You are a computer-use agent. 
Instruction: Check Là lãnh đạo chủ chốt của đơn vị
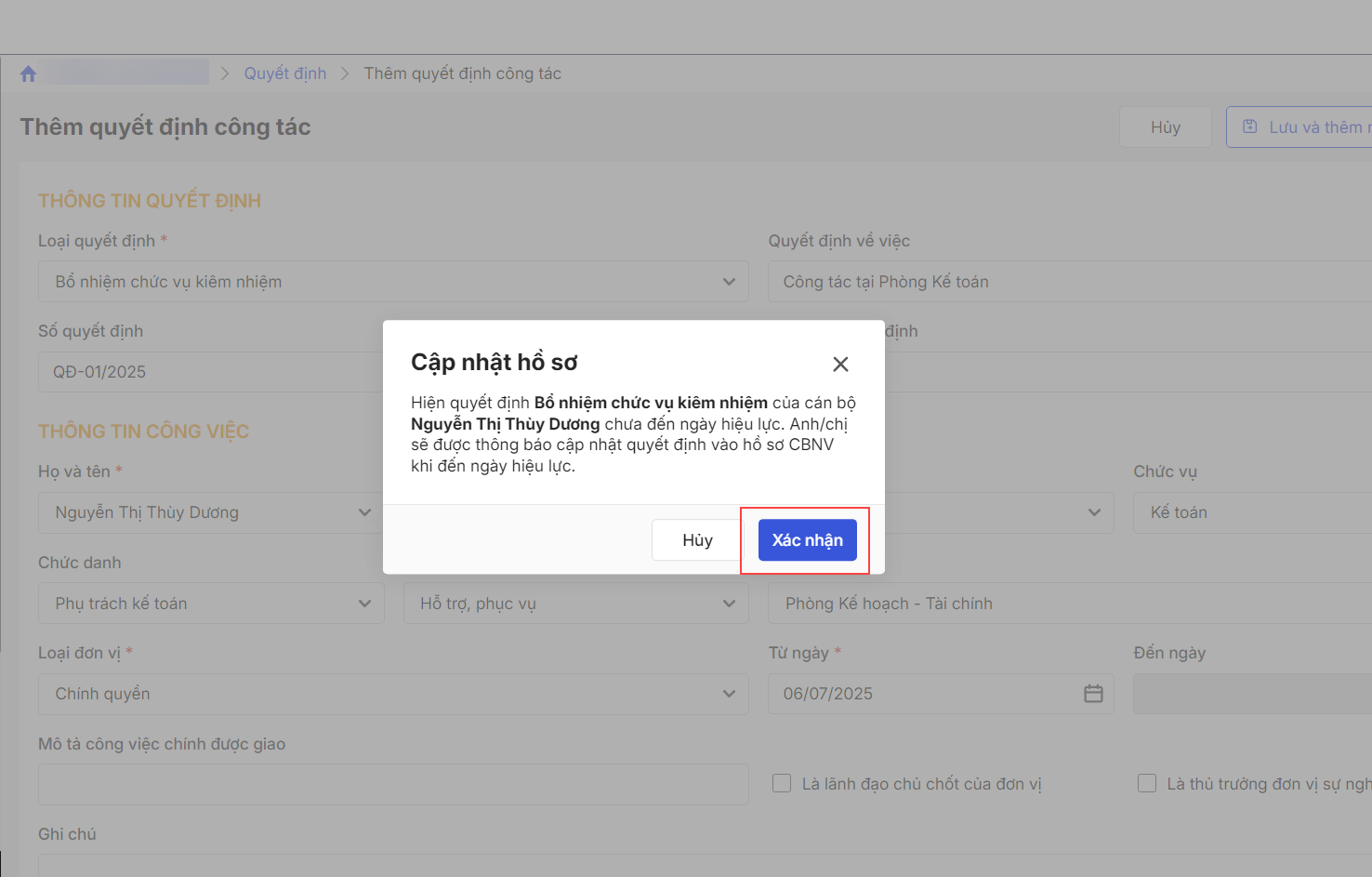782,784
